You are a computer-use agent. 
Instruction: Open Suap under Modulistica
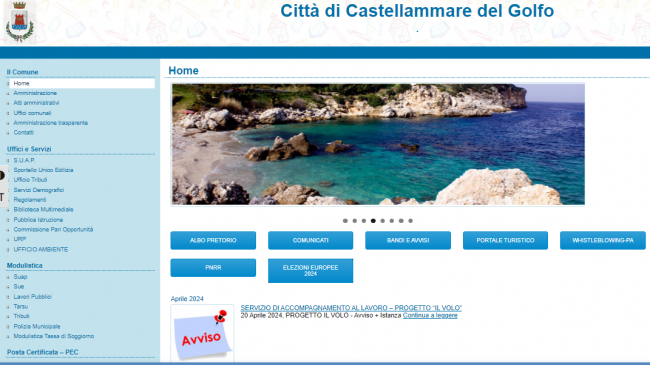point(20,277)
